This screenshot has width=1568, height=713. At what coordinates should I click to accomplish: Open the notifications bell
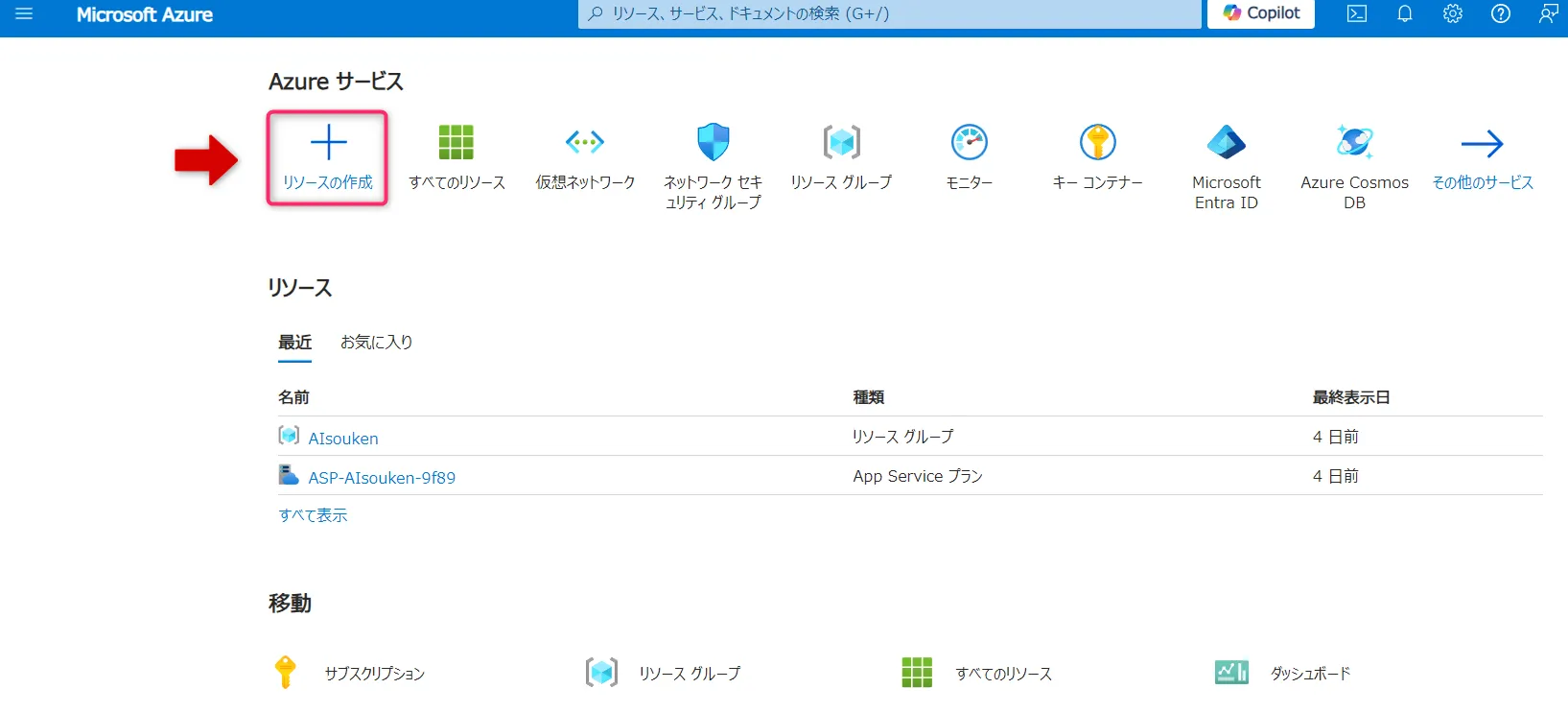[x=1405, y=13]
